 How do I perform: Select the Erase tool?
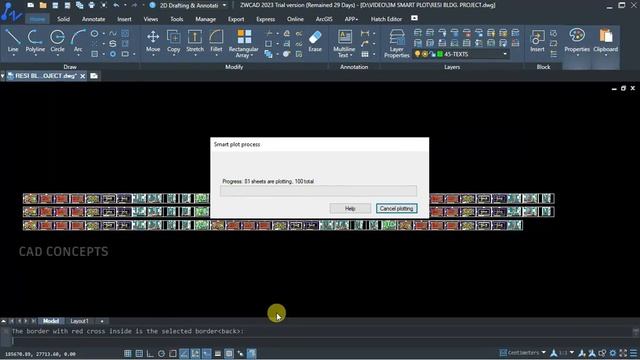point(315,40)
